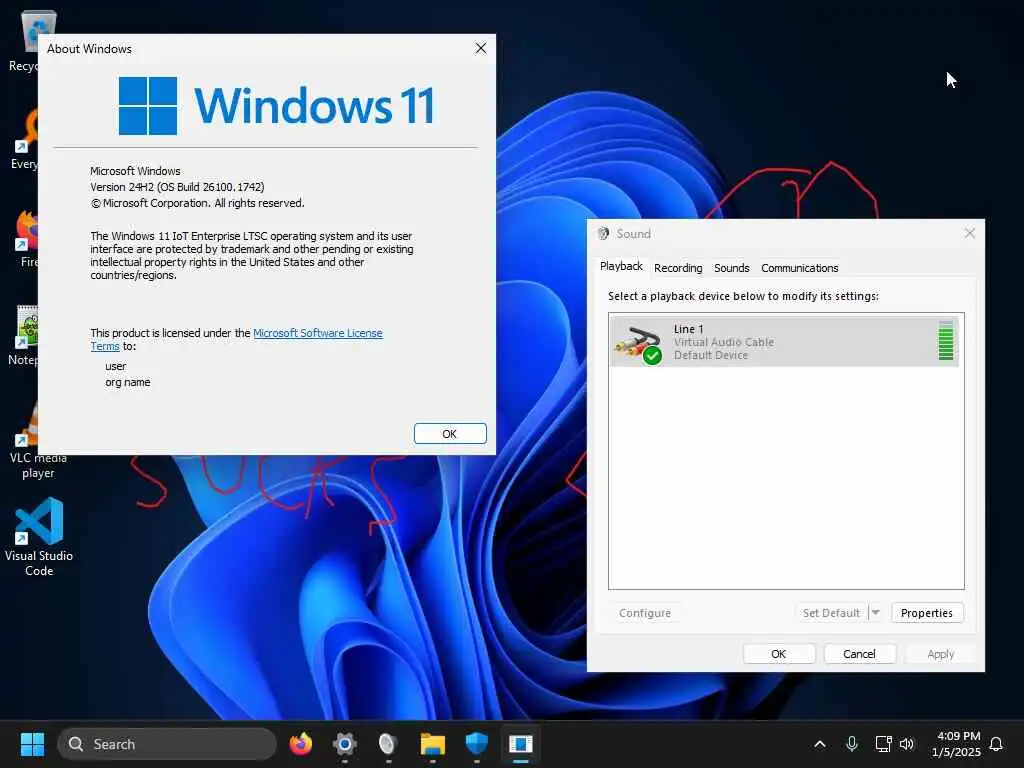The height and width of the screenshot is (768, 1024).
Task: Switch to the Playback tab
Action: coord(621,266)
